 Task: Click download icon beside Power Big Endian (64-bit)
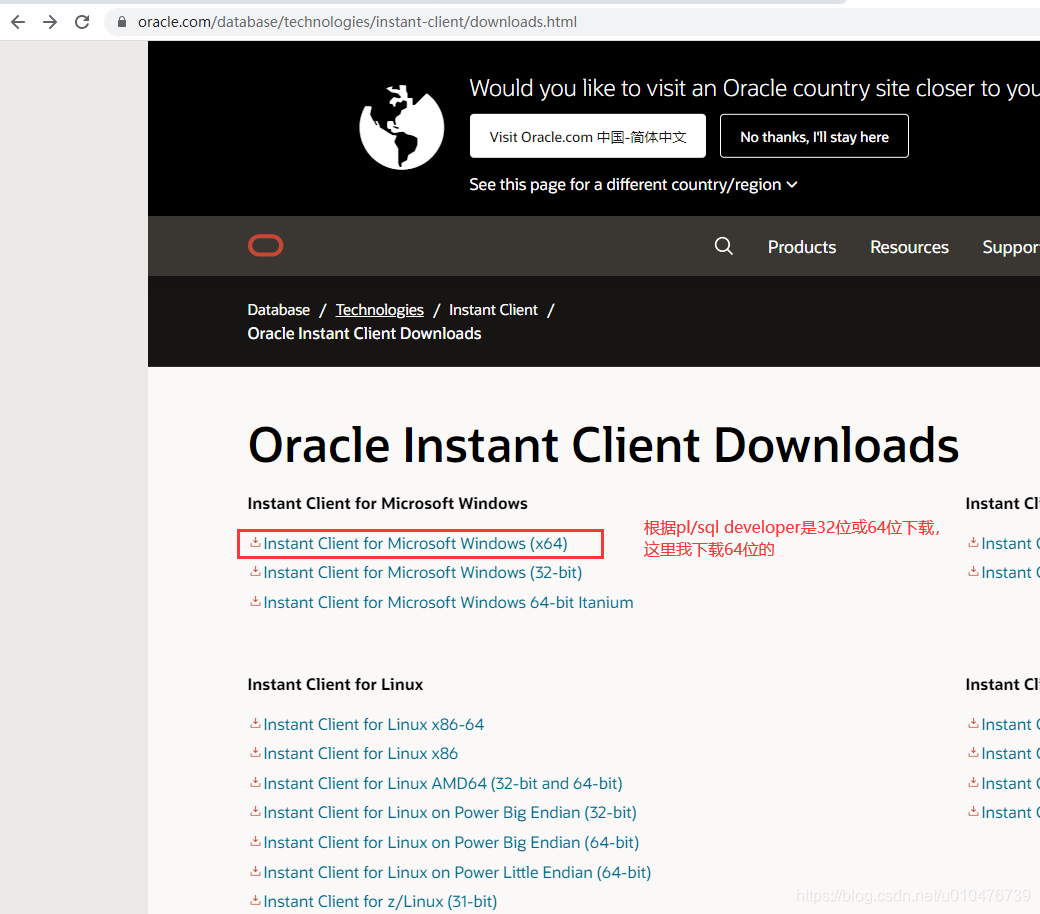(255, 841)
